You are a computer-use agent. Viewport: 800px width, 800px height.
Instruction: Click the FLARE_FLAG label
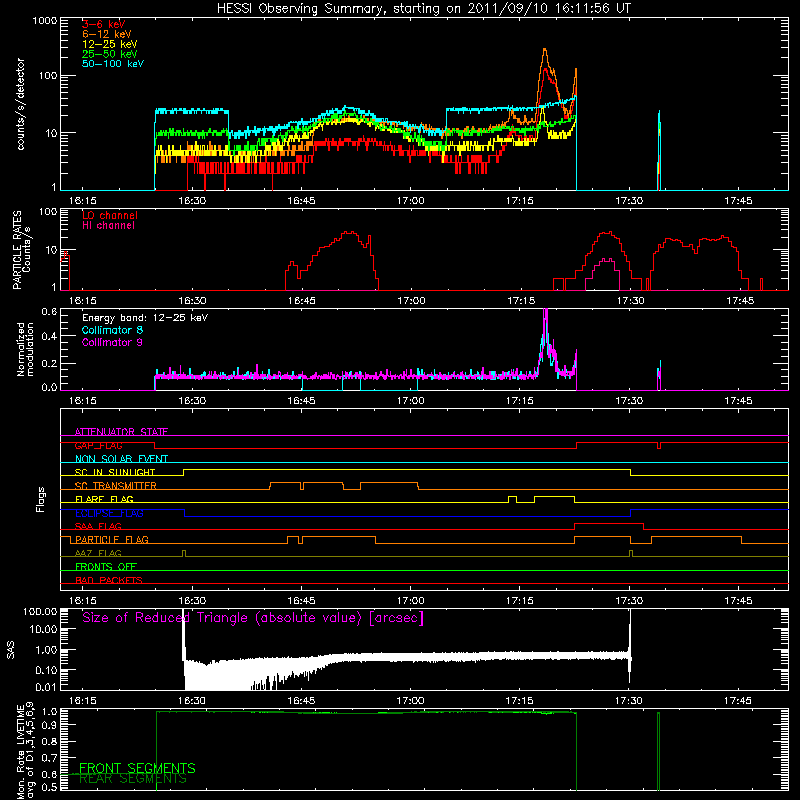pos(104,499)
